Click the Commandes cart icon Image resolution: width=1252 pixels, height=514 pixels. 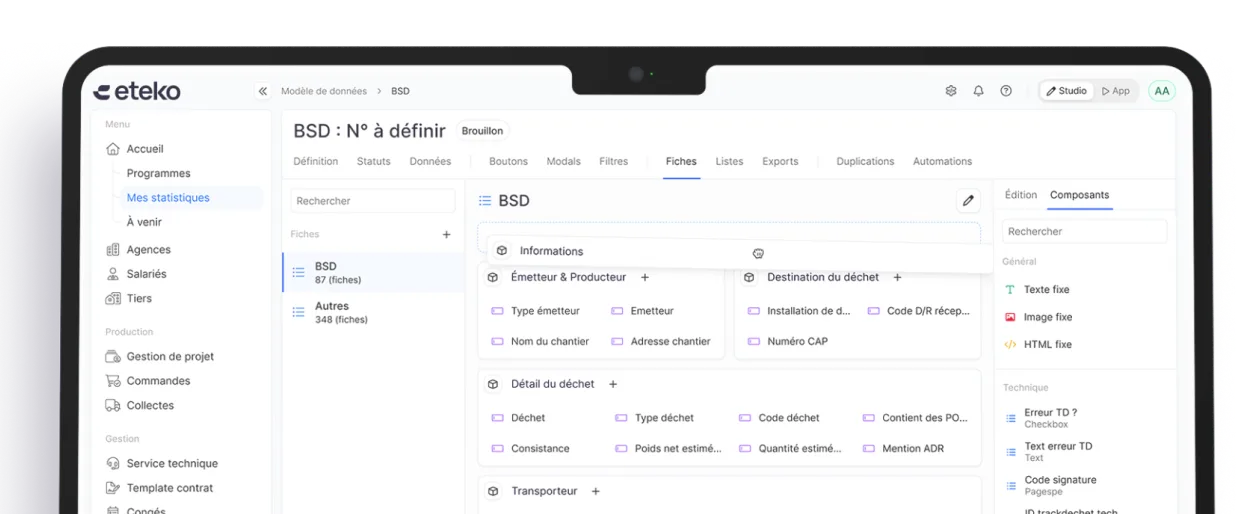click(x=113, y=381)
